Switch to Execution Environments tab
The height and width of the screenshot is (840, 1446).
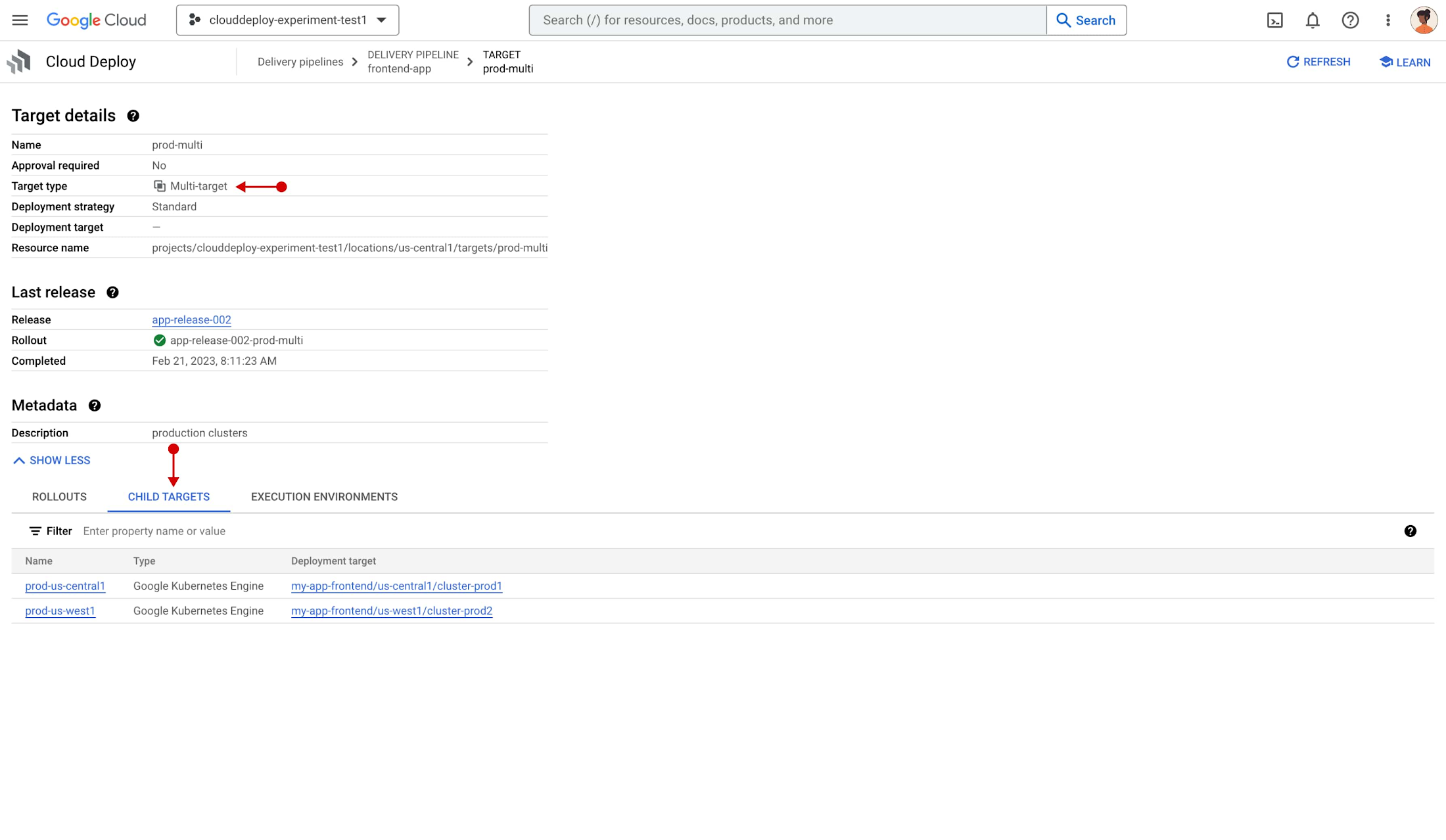pyautogui.click(x=324, y=497)
